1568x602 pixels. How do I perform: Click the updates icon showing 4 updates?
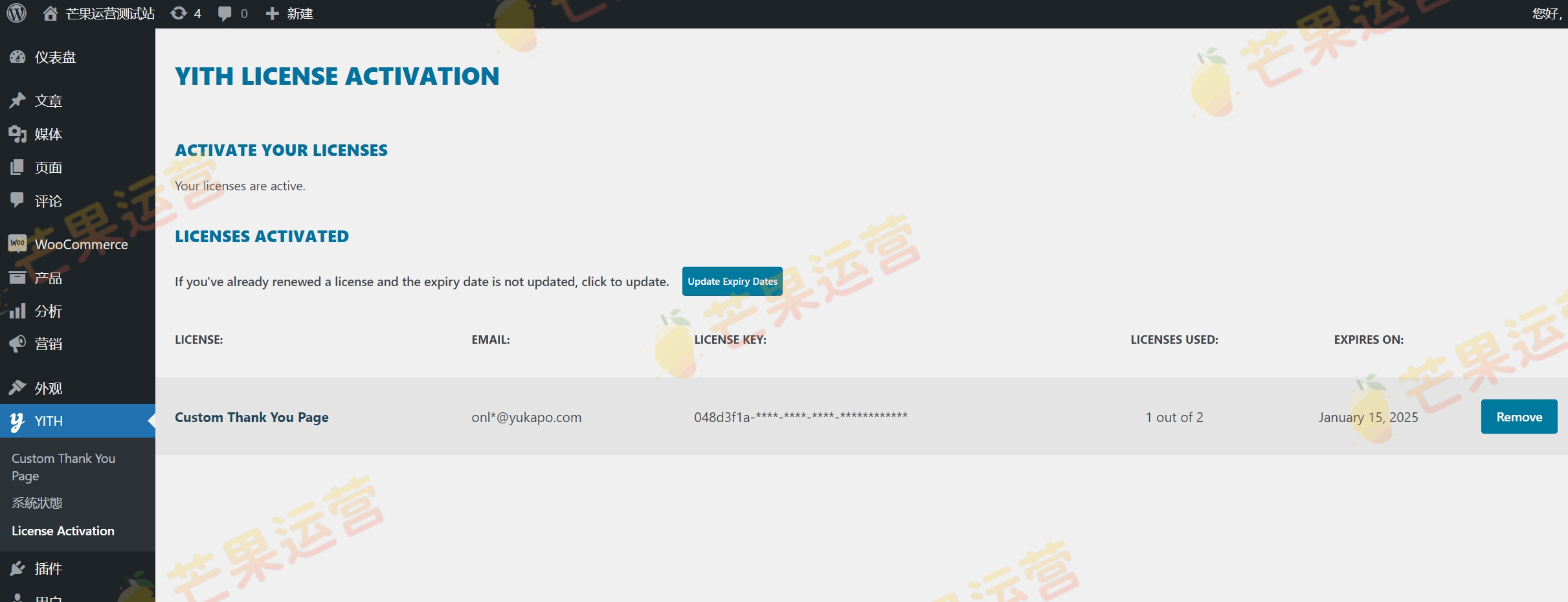179,13
